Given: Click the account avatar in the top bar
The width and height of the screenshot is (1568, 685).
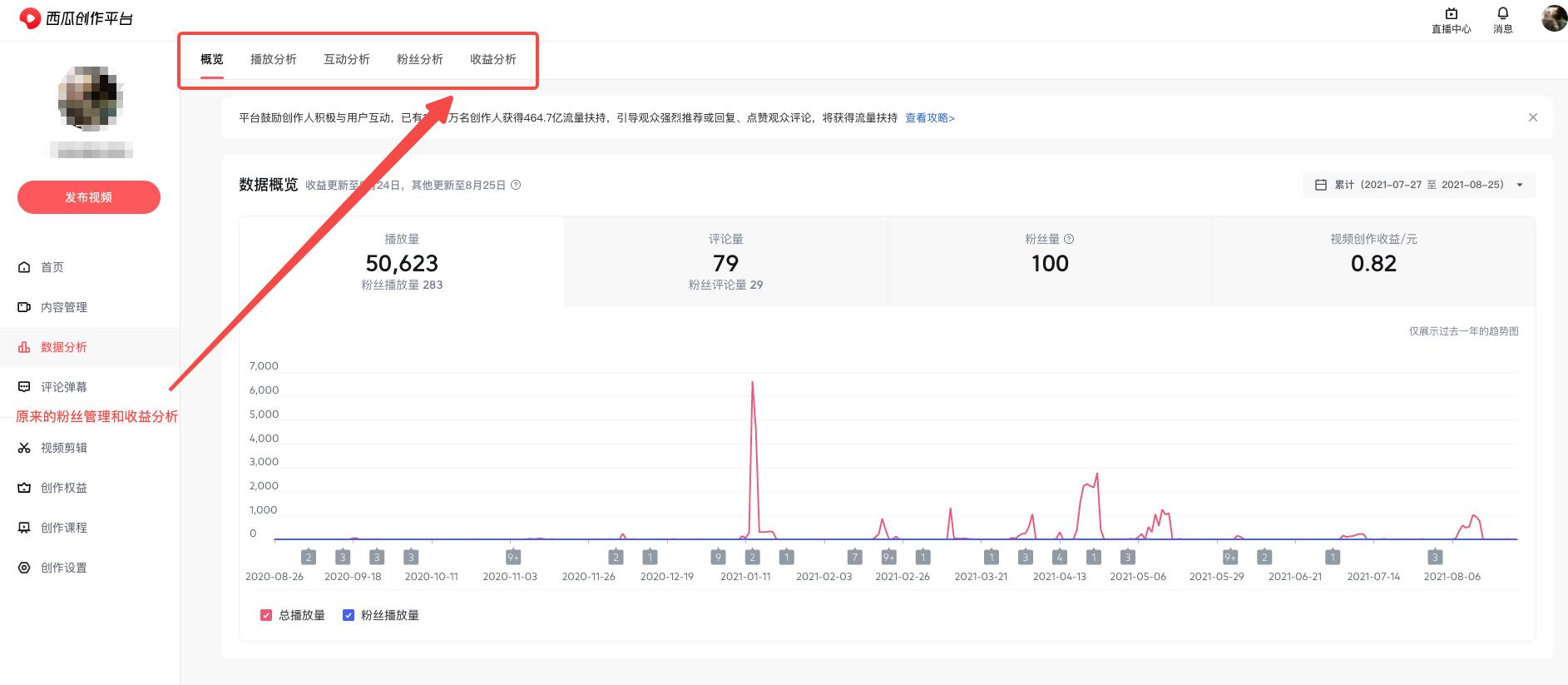Looking at the screenshot, I should [x=1553, y=18].
